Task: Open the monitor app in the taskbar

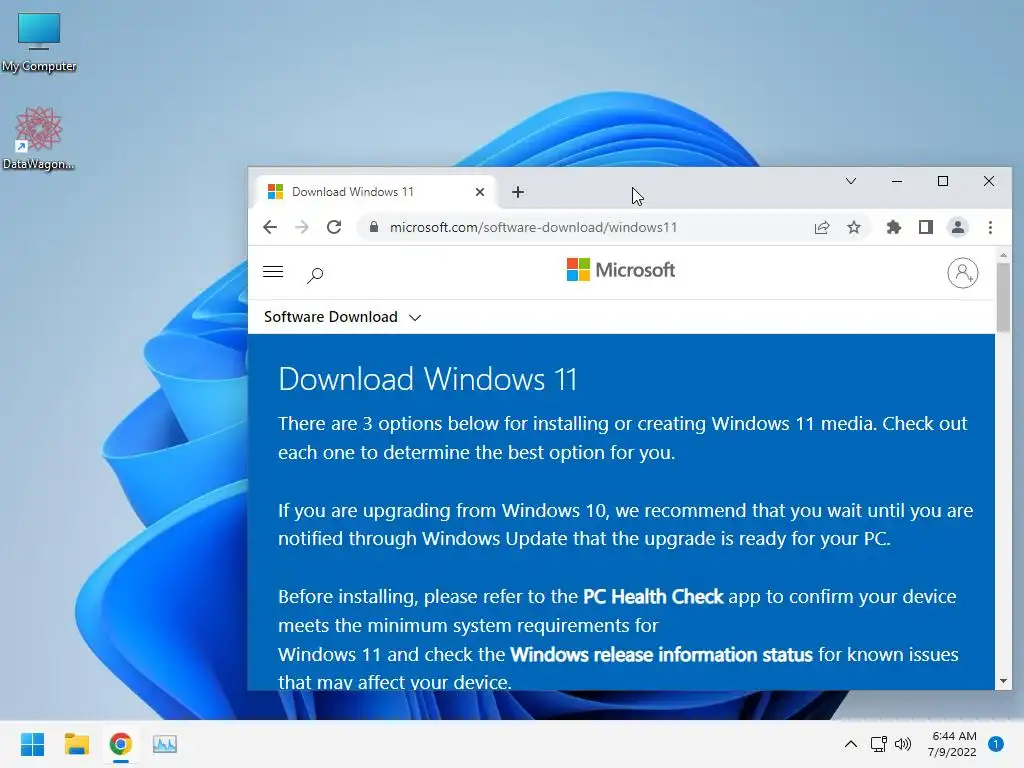Action: (165, 744)
